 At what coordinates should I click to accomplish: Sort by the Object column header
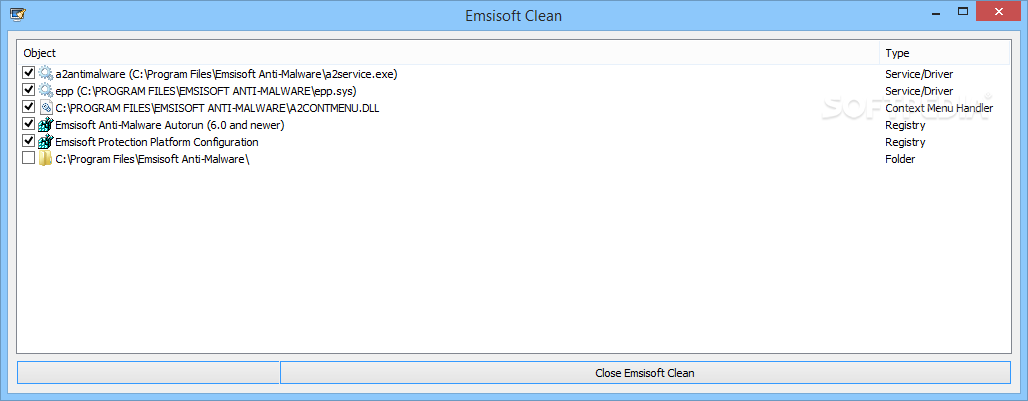[x=448, y=53]
